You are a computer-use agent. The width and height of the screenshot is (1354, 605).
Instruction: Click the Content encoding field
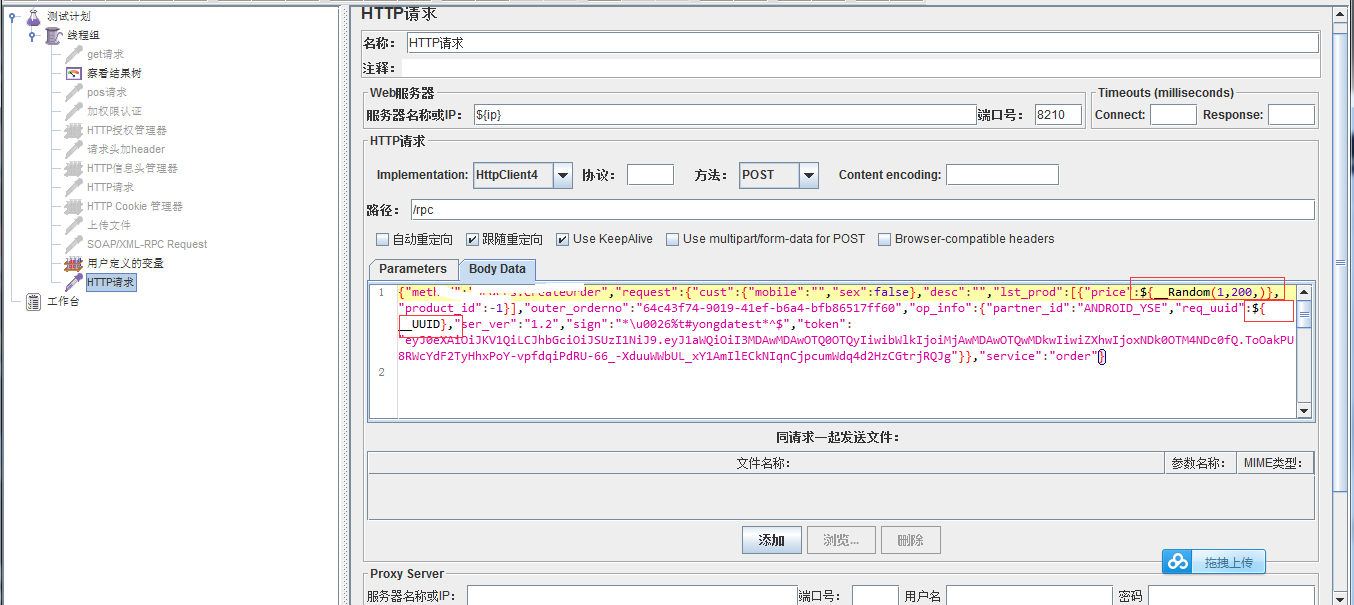[1002, 175]
